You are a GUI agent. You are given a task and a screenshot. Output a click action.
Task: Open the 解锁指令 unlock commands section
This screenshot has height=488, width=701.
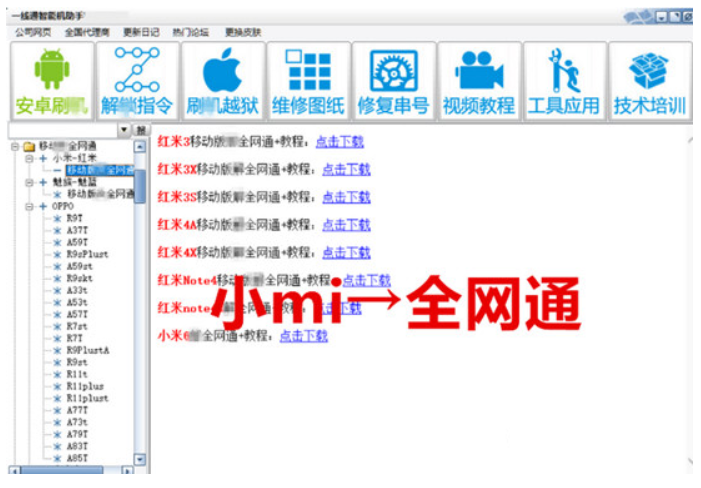[x=138, y=81]
